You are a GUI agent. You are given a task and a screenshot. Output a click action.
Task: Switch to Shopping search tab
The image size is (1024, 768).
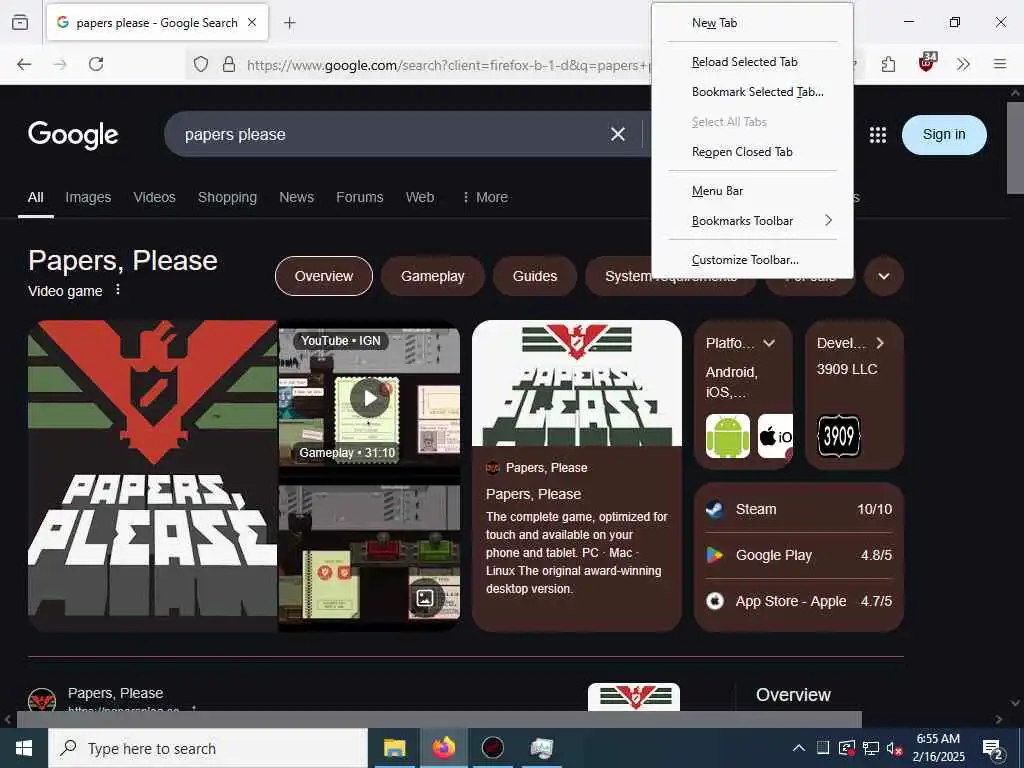point(227,197)
